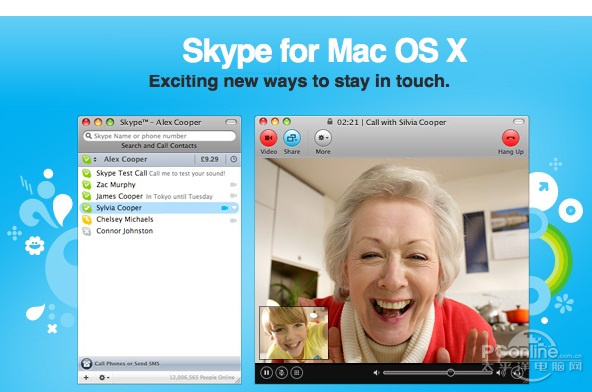Adjust the call volume slider knob
The height and width of the screenshot is (392, 592).
(x=450, y=373)
